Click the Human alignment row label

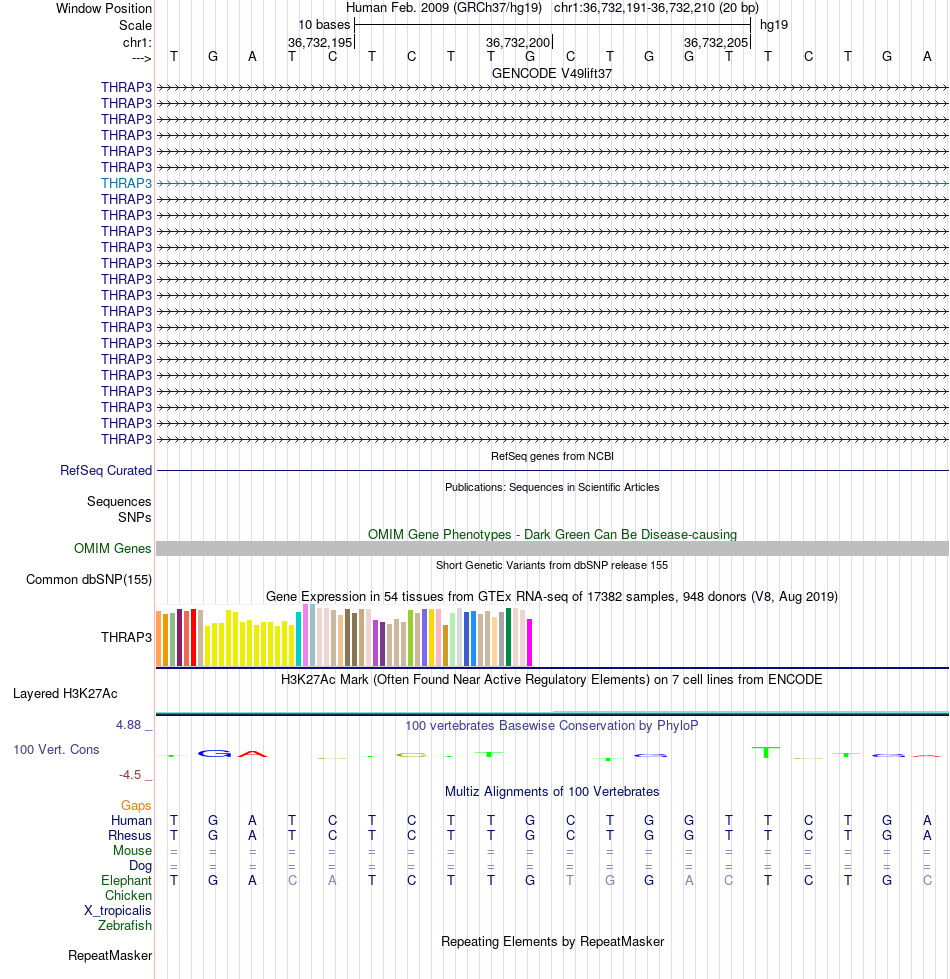coord(131,820)
